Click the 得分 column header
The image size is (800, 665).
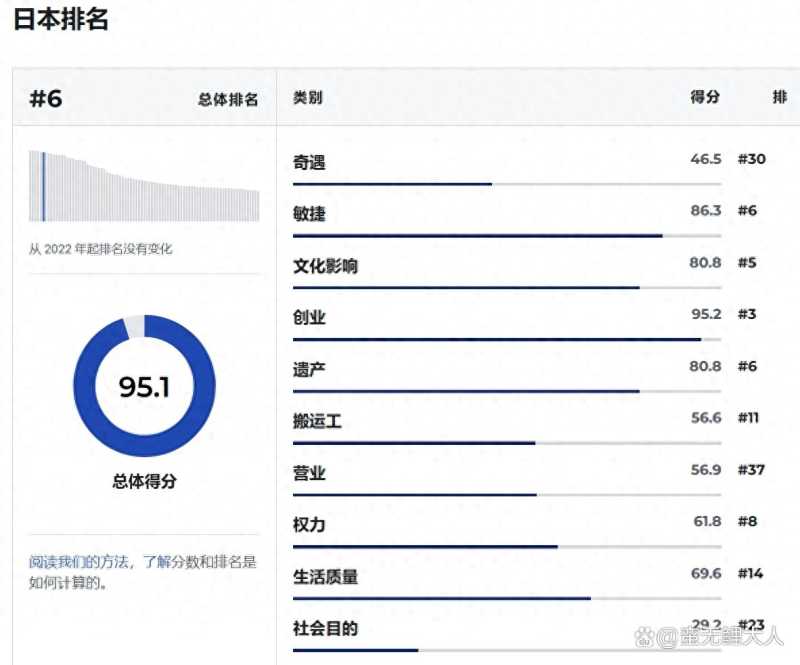tap(705, 98)
